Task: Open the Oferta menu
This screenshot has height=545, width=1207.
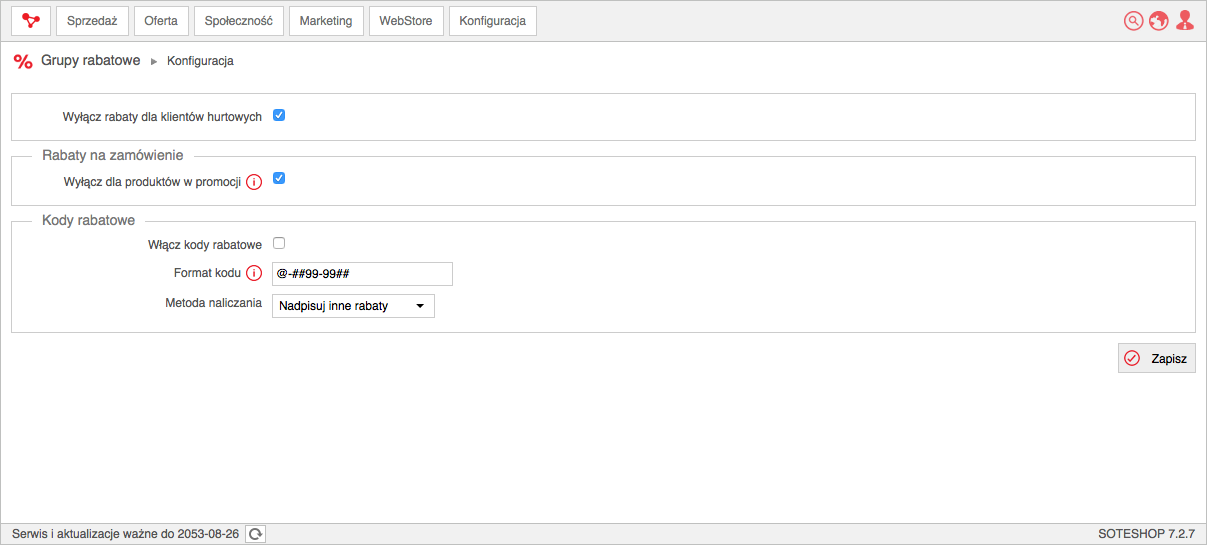Action: tap(161, 21)
